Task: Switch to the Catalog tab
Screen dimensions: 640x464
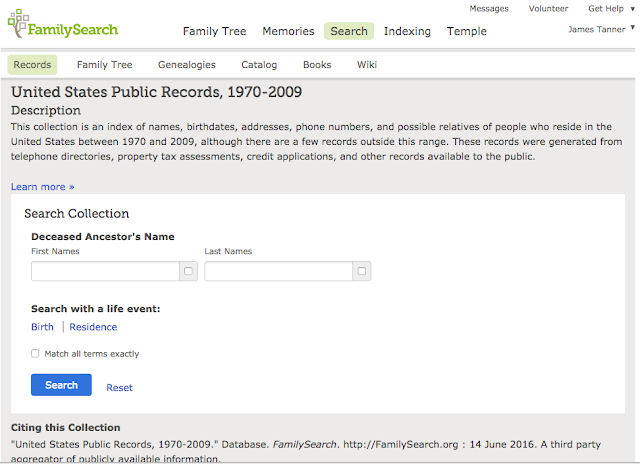Action: click(x=259, y=64)
